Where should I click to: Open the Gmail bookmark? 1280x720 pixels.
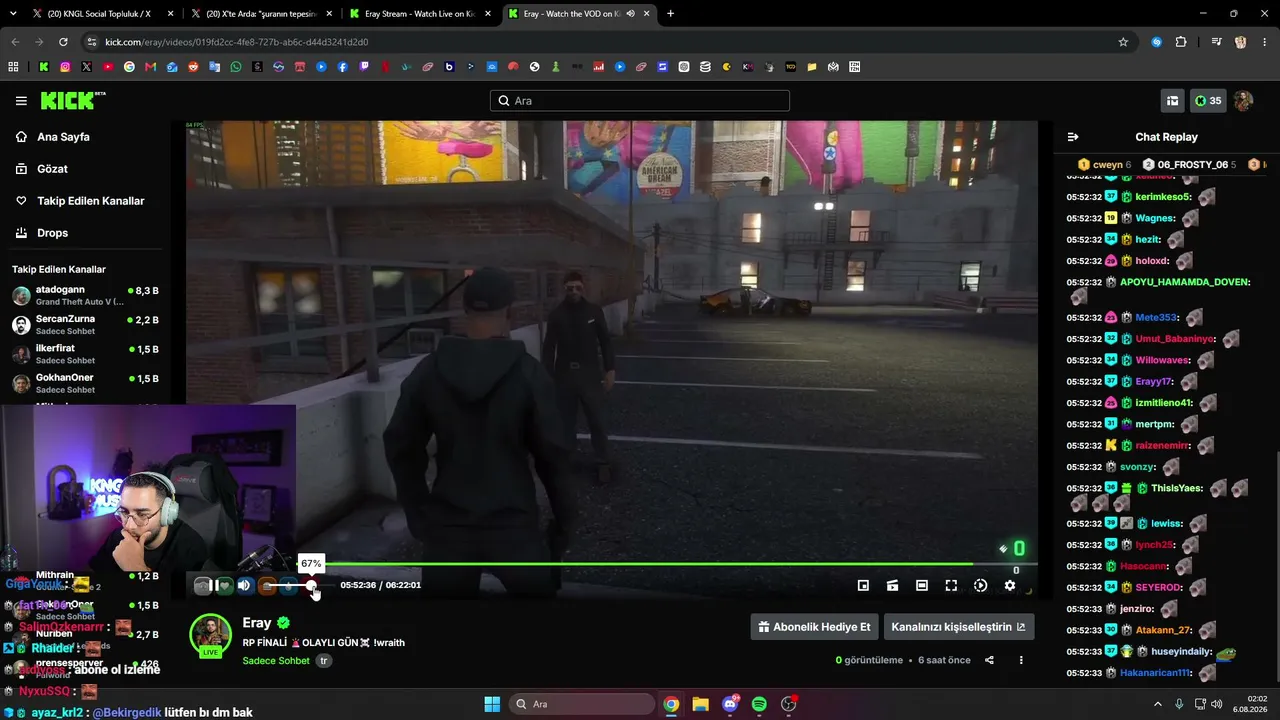click(151, 67)
